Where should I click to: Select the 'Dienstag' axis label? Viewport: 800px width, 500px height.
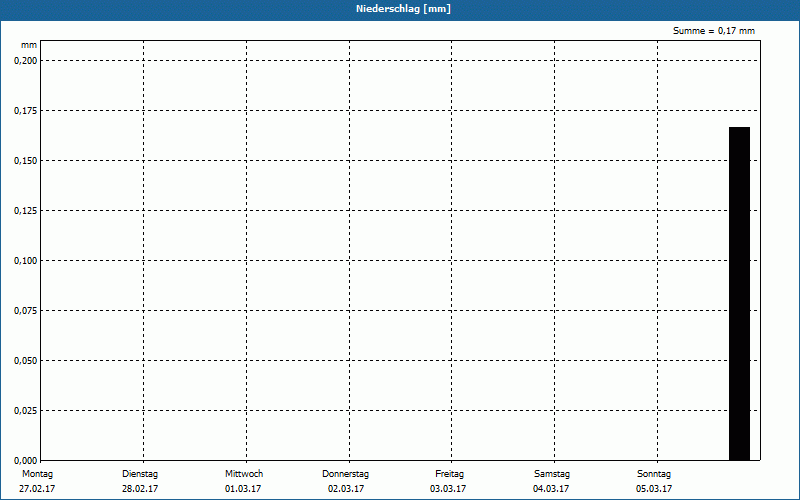coord(140,474)
